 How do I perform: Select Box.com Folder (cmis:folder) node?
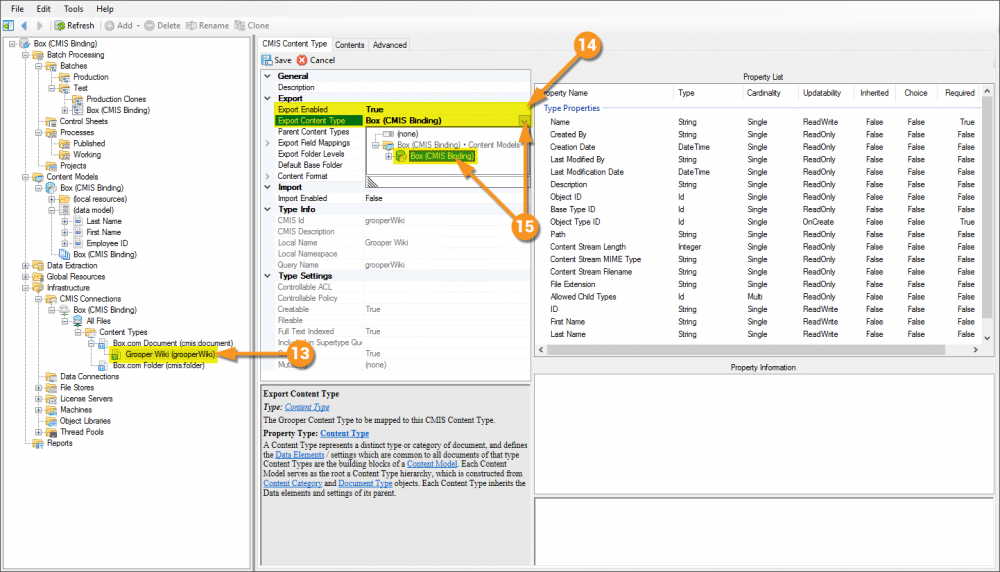click(158, 365)
